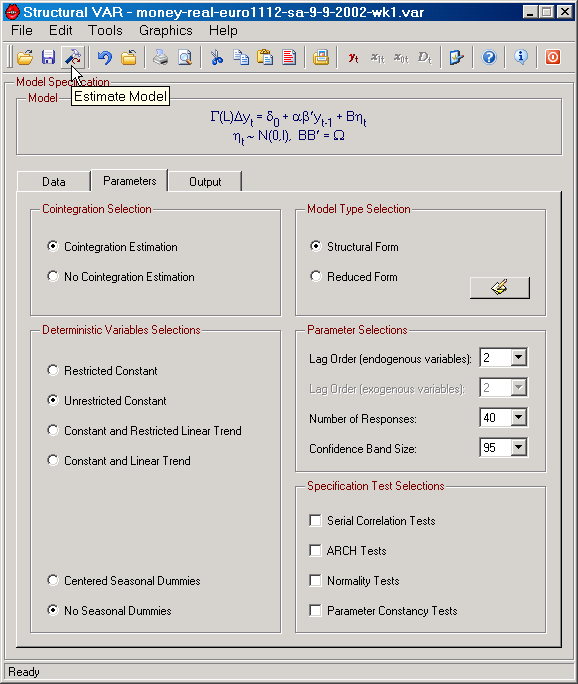
Task: Select Constant and Restricted Linear Trend
Action: 144,431
